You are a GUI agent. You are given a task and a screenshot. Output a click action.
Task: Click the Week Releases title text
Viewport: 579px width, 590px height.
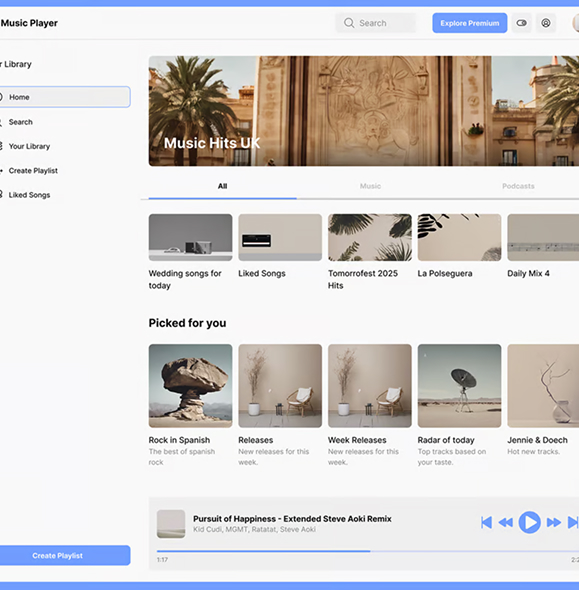tap(357, 440)
